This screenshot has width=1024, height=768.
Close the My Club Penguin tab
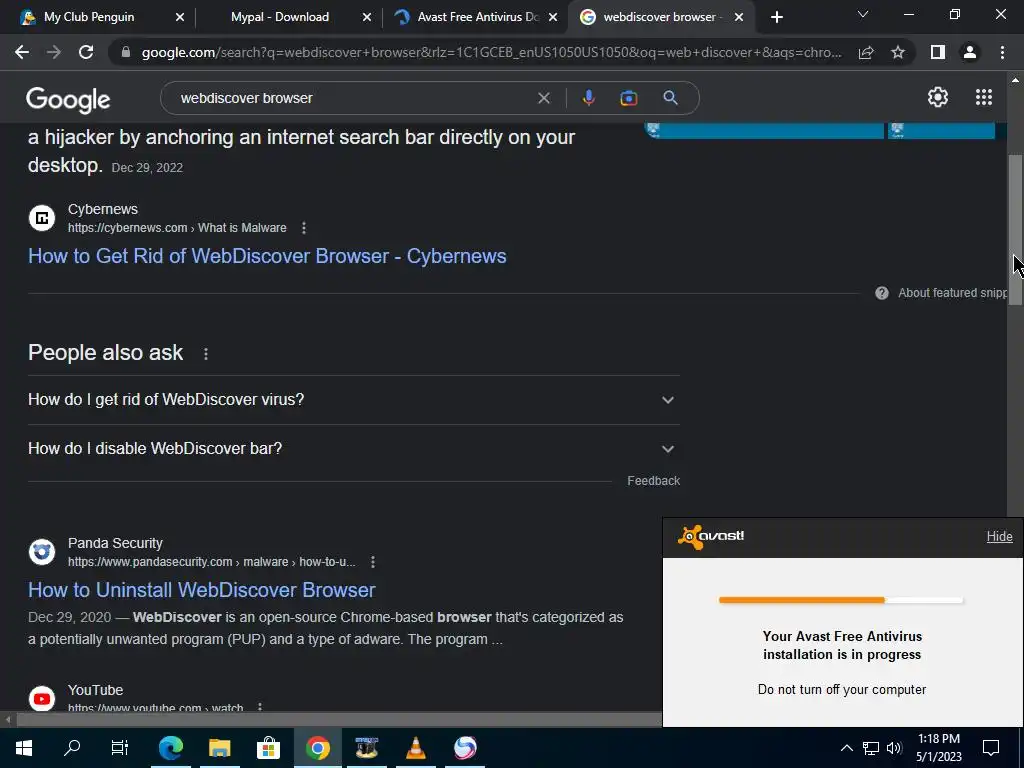180,17
